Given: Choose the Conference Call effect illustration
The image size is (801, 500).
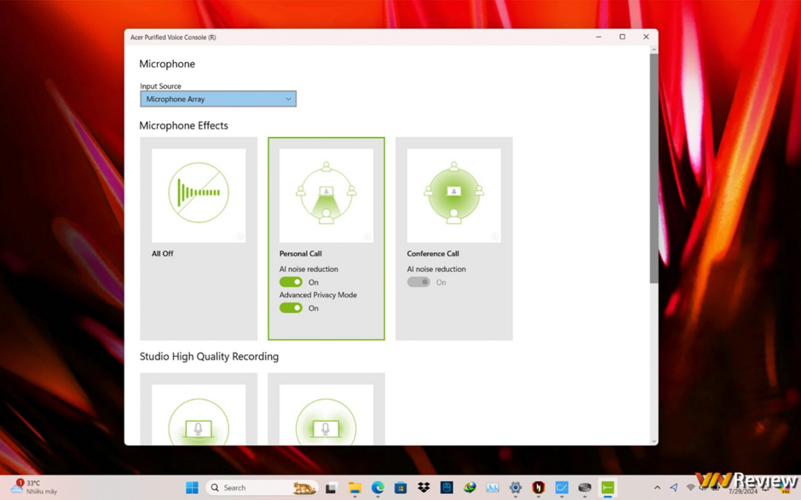Looking at the screenshot, I should pyautogui.click(x=454, y=193).
